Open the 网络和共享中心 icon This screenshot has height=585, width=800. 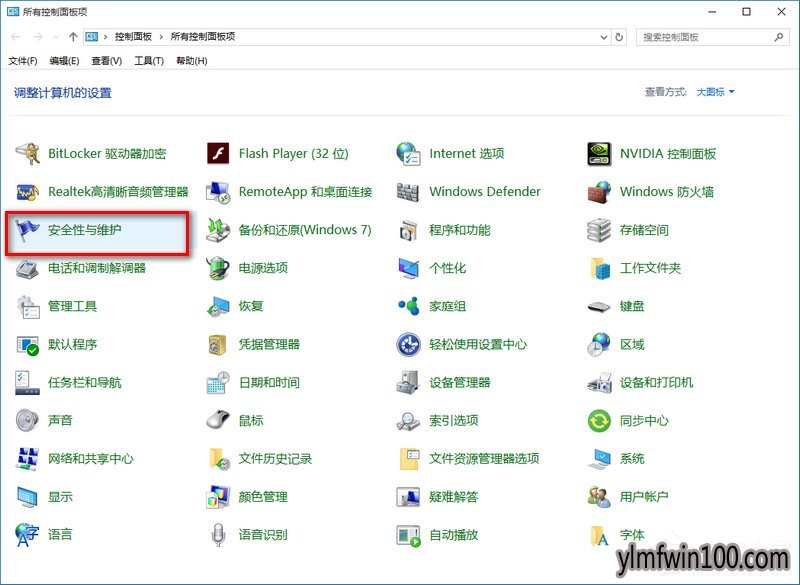(x=28, y=459)
